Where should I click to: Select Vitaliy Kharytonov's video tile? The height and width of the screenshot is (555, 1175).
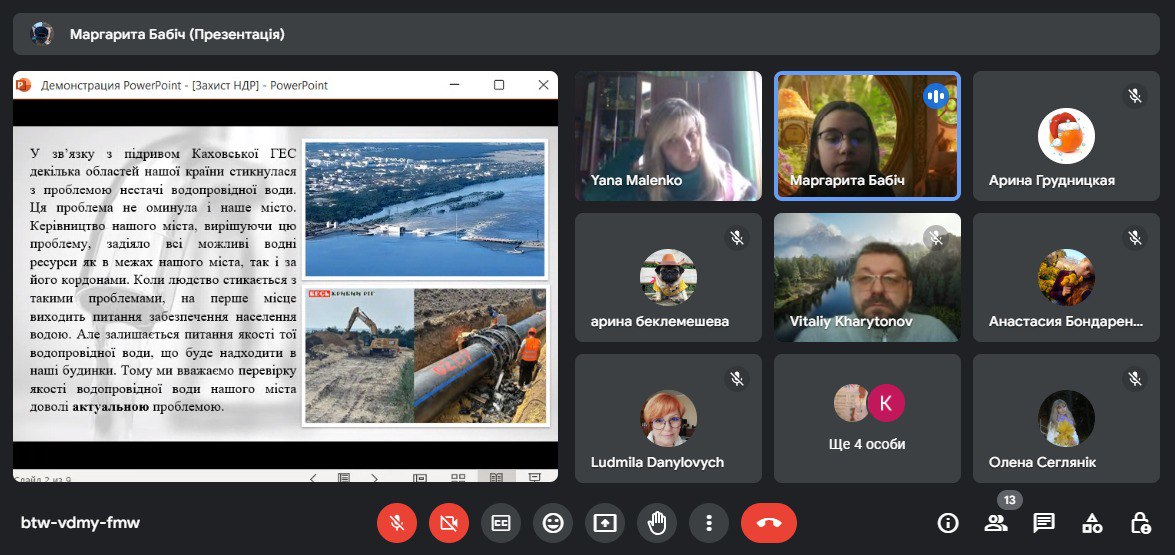click(x=867, y=277)
